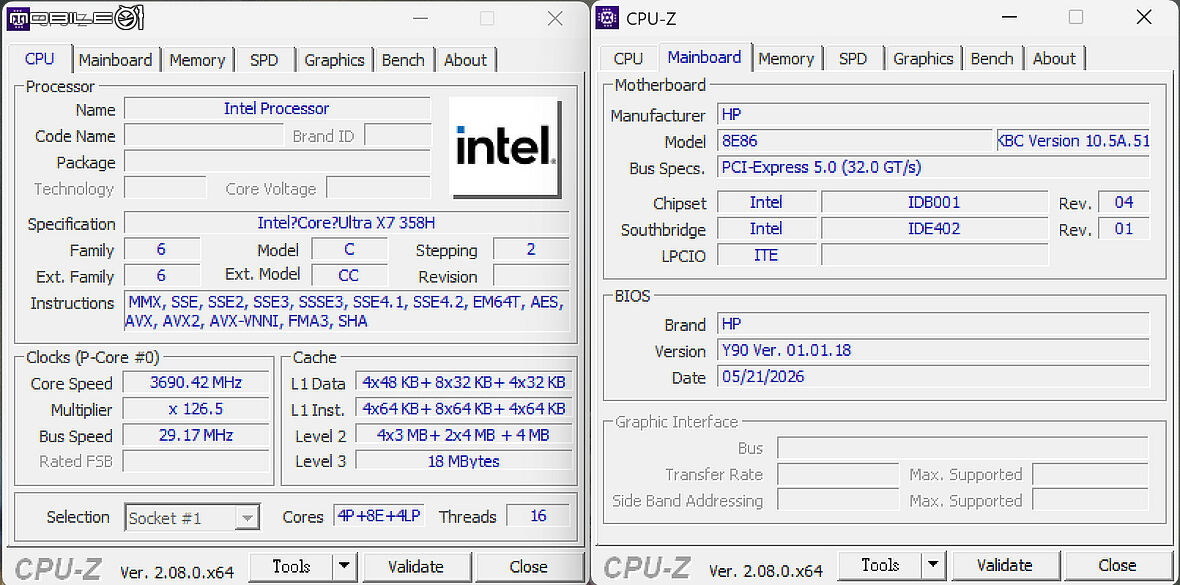
Task: Open the Memory tab in the right window
Action: click(786, 58)
